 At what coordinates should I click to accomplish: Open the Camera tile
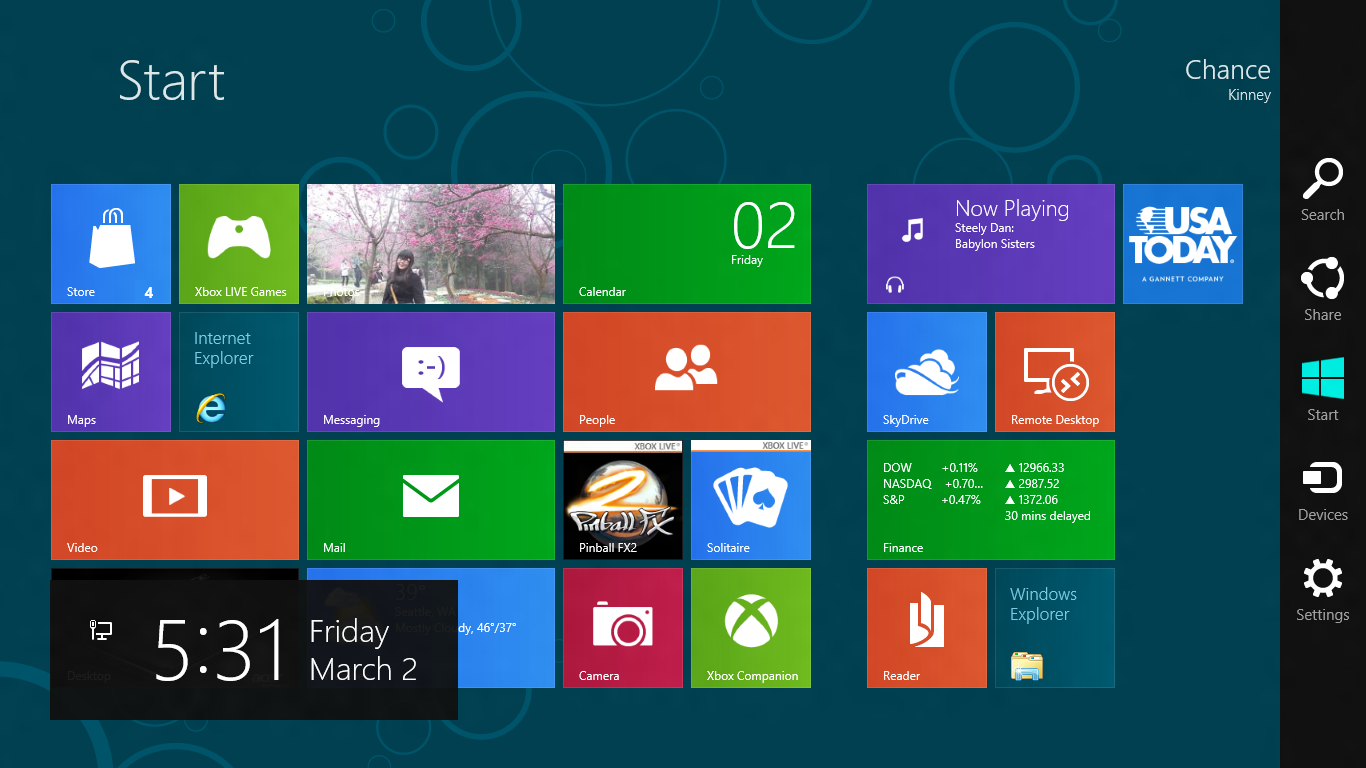click(x=623, y=628)
